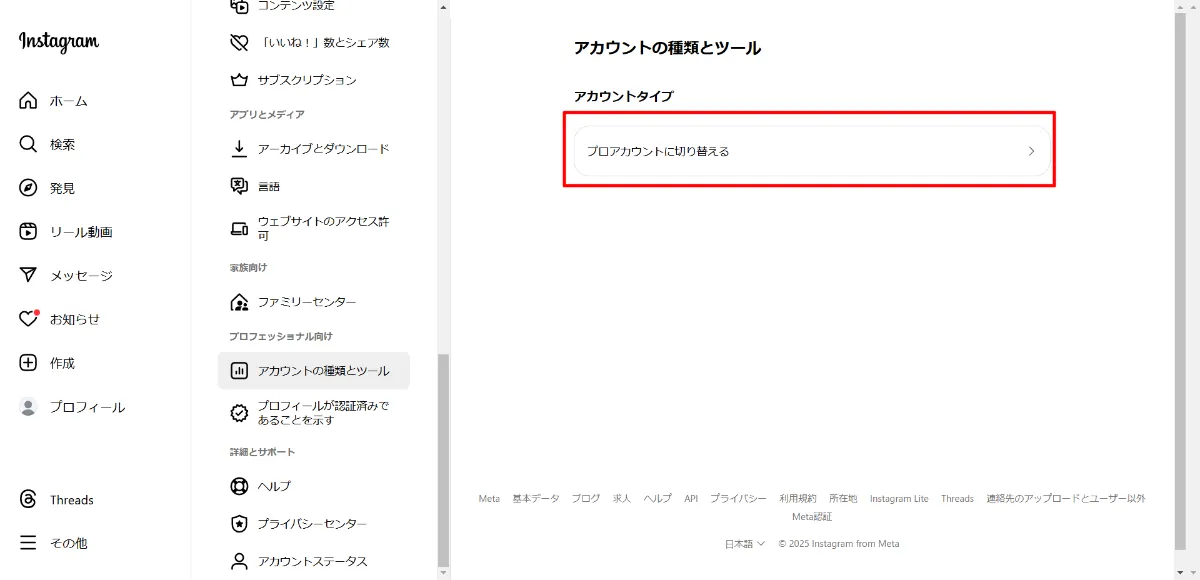Screen dimensions: 1200x580
Task: Click the プロフィール avatar icon
Action: point(28,407)
